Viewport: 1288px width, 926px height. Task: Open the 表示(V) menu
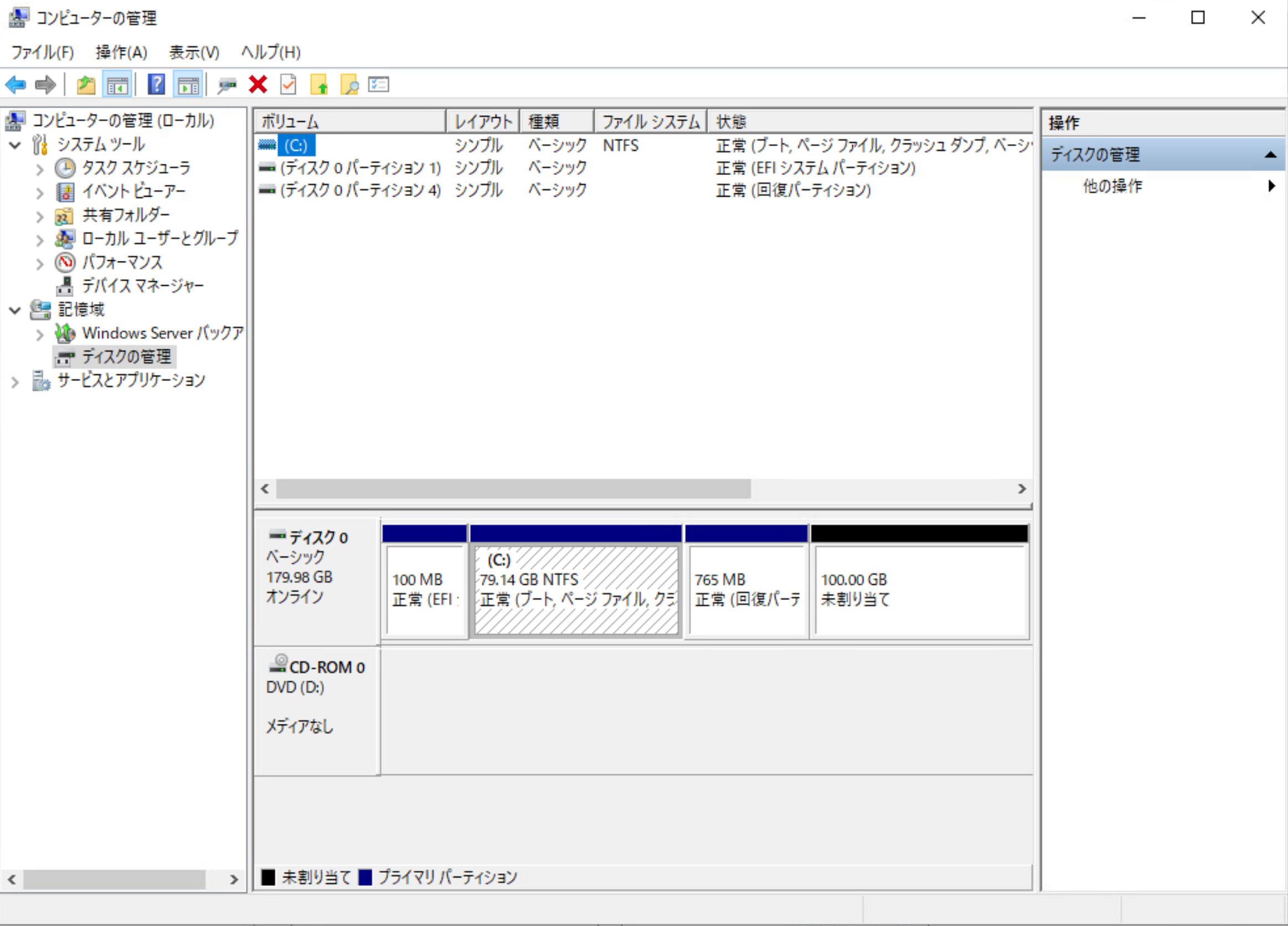pos(194,52)
